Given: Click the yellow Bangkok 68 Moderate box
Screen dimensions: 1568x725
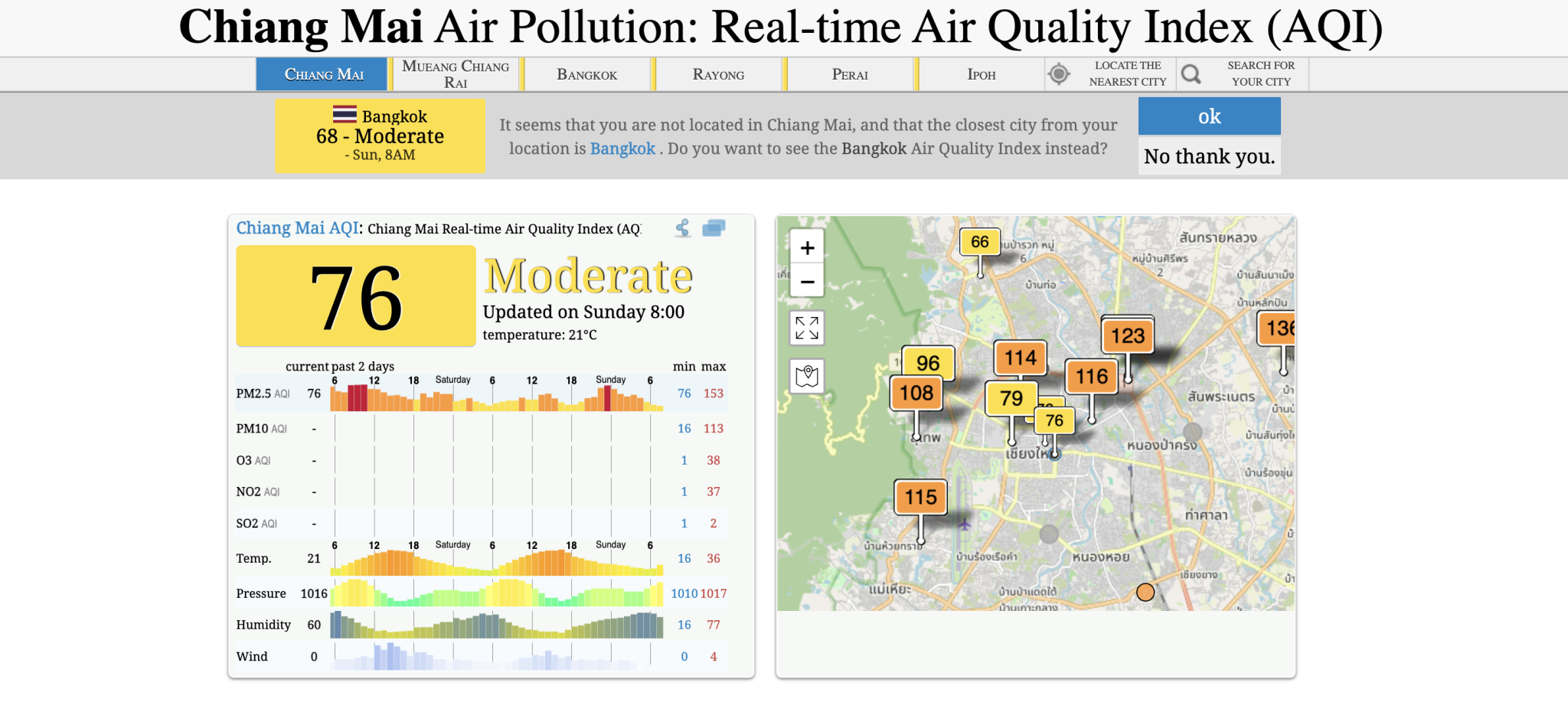Looking at the screenshot, I should [x=380, y=136].
